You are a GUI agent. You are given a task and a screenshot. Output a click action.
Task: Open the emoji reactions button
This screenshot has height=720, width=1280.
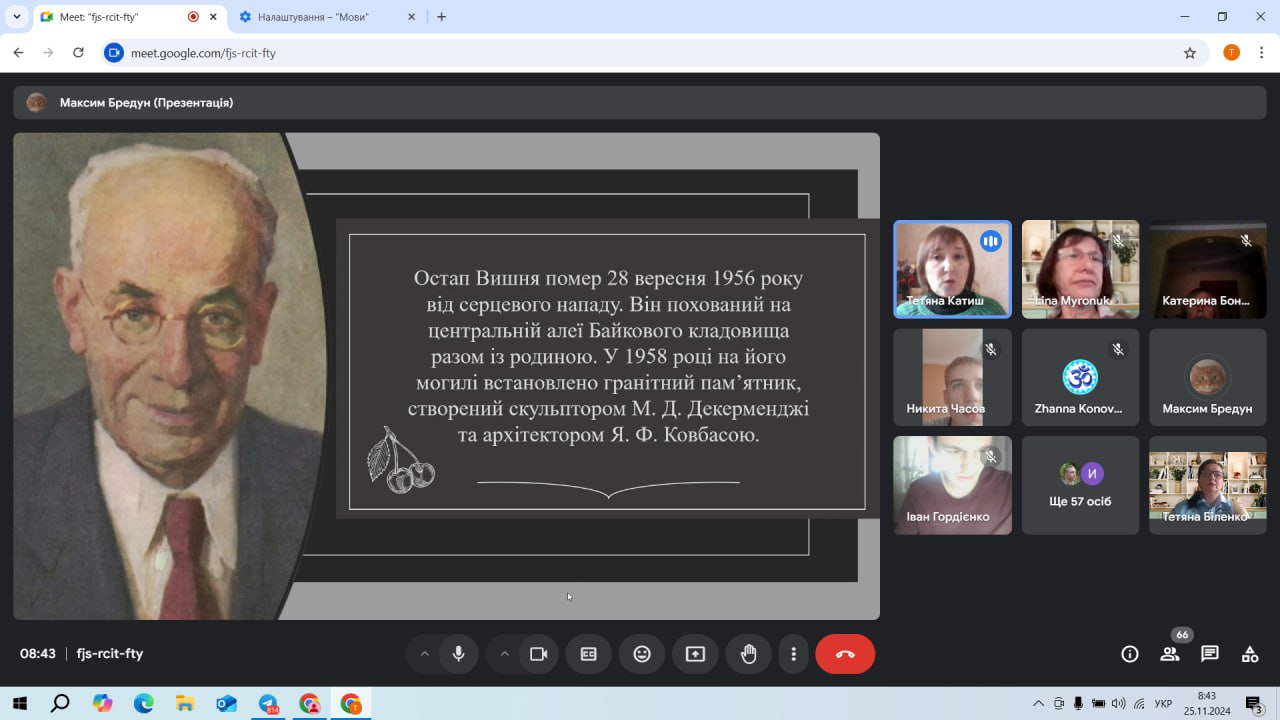(642, 654)
